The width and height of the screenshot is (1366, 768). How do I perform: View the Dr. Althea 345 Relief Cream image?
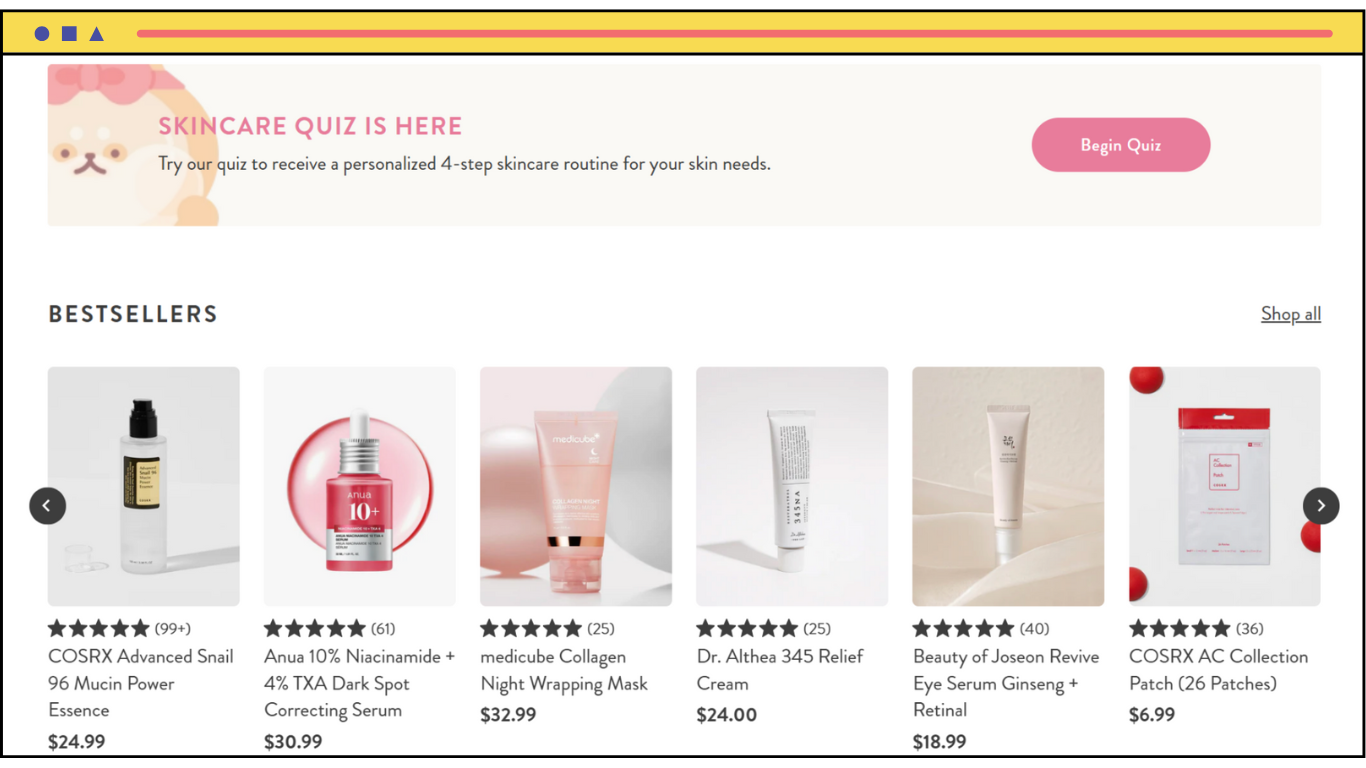coord(792,486)
